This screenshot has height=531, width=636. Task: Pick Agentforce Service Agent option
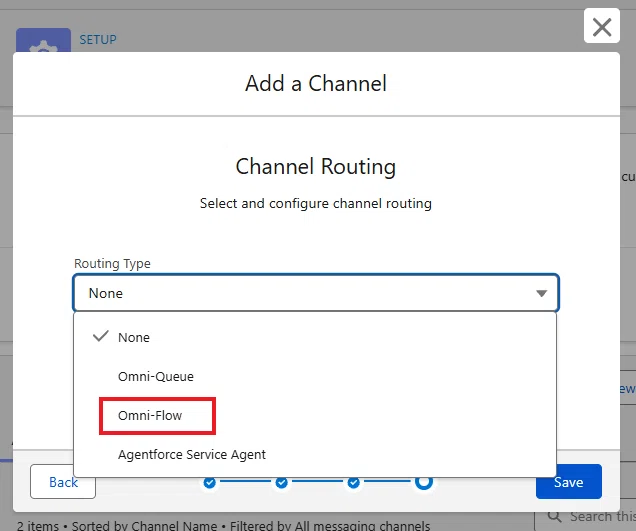(x=316, y=454)
